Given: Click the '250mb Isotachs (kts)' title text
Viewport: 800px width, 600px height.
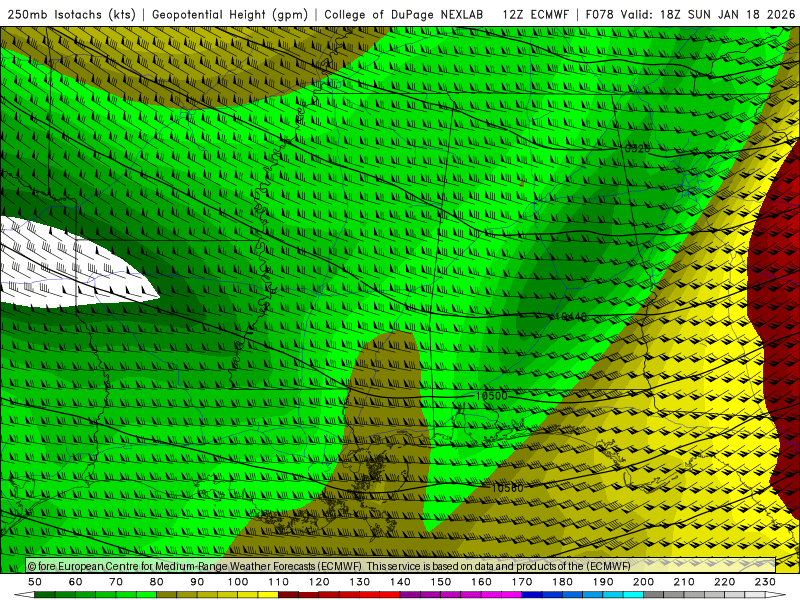Looking at the screenshot, I should 71,14.
